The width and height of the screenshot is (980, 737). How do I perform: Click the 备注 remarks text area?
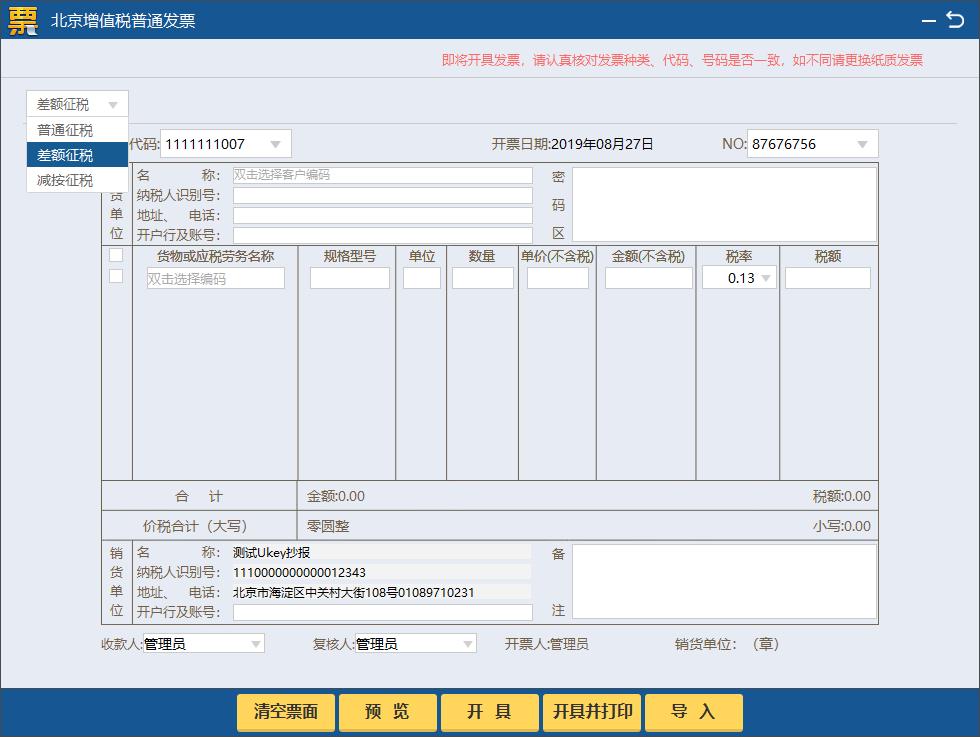click(725, 580)
